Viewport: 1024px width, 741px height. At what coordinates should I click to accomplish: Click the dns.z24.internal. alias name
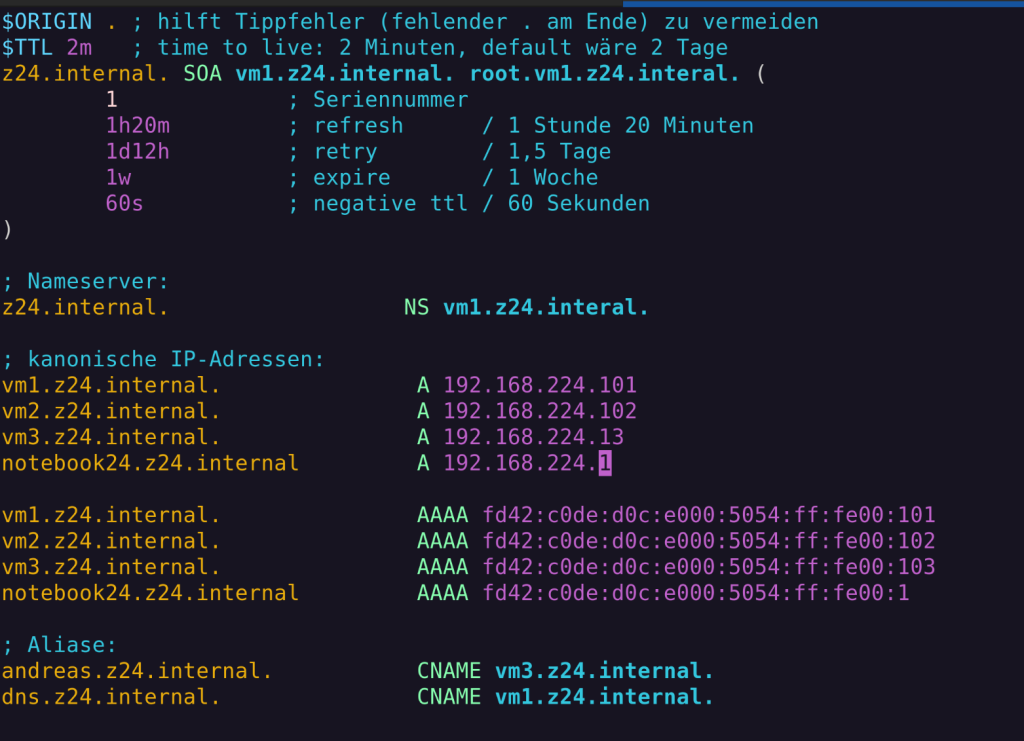tap(111, 697)
